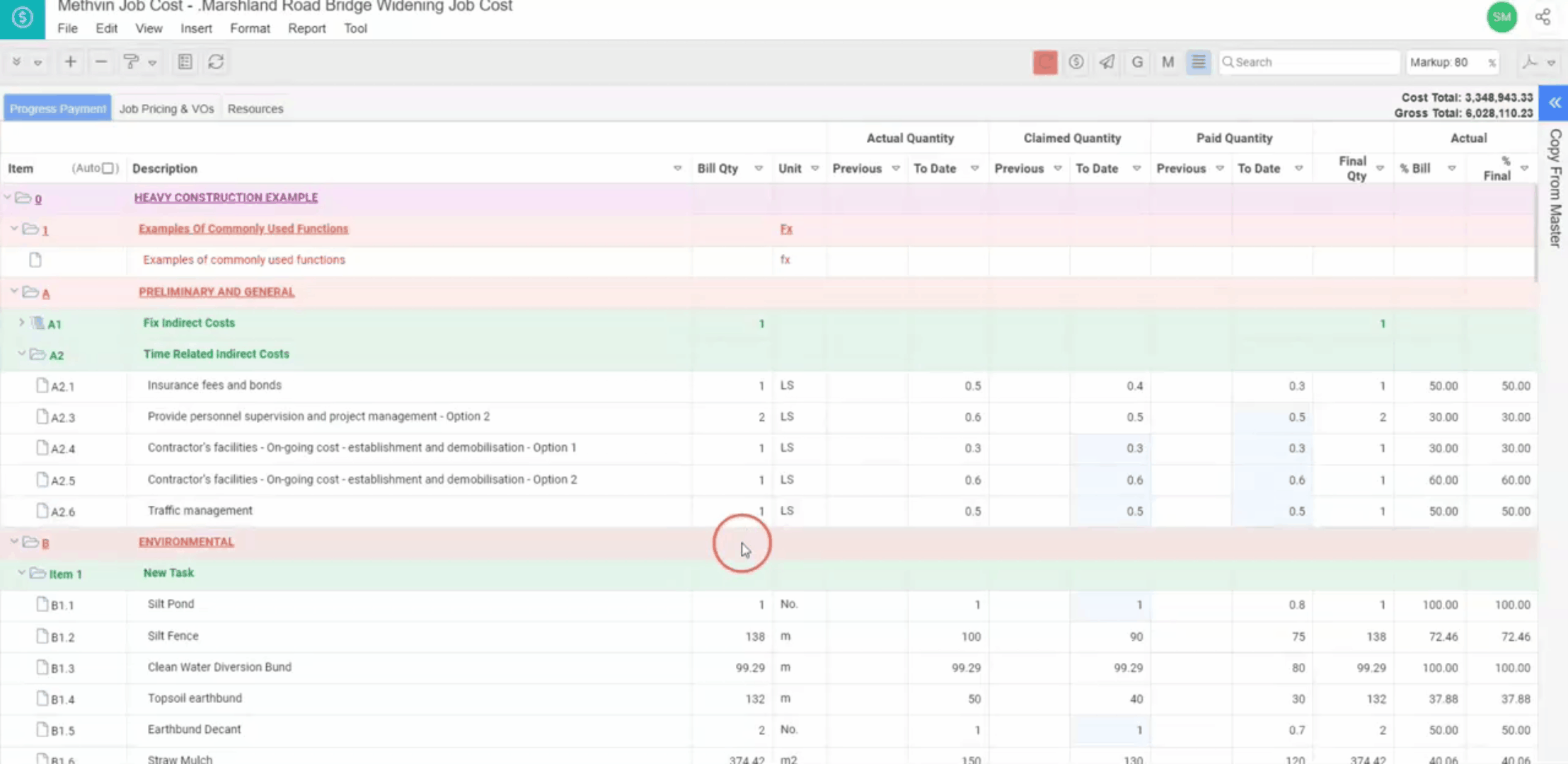1568x764 pixels.
Task: Switch to Job Pricing & VOs tab
Action: [166, 109]
